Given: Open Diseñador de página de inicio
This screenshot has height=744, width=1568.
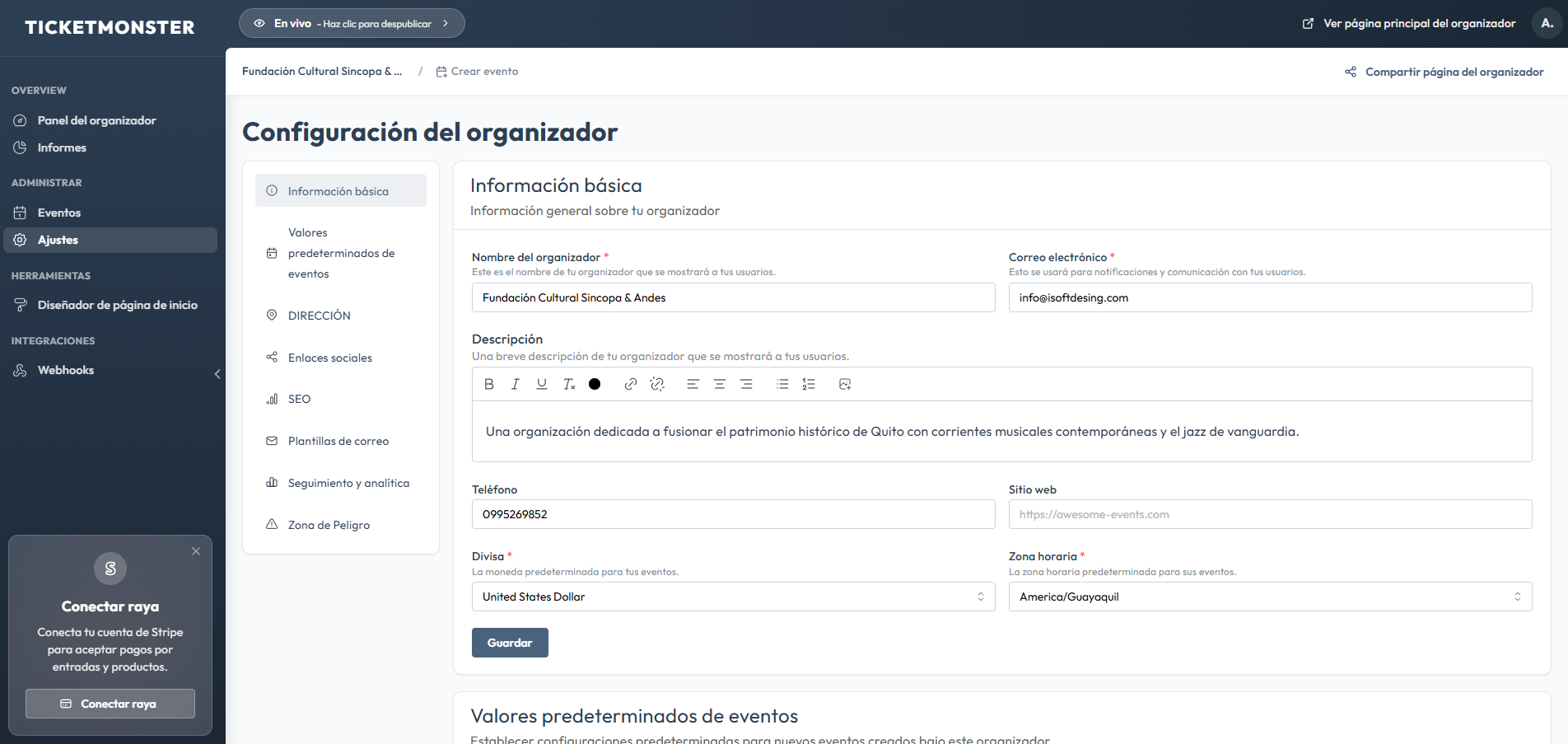Looking at the screenshot, I should 110,305.
